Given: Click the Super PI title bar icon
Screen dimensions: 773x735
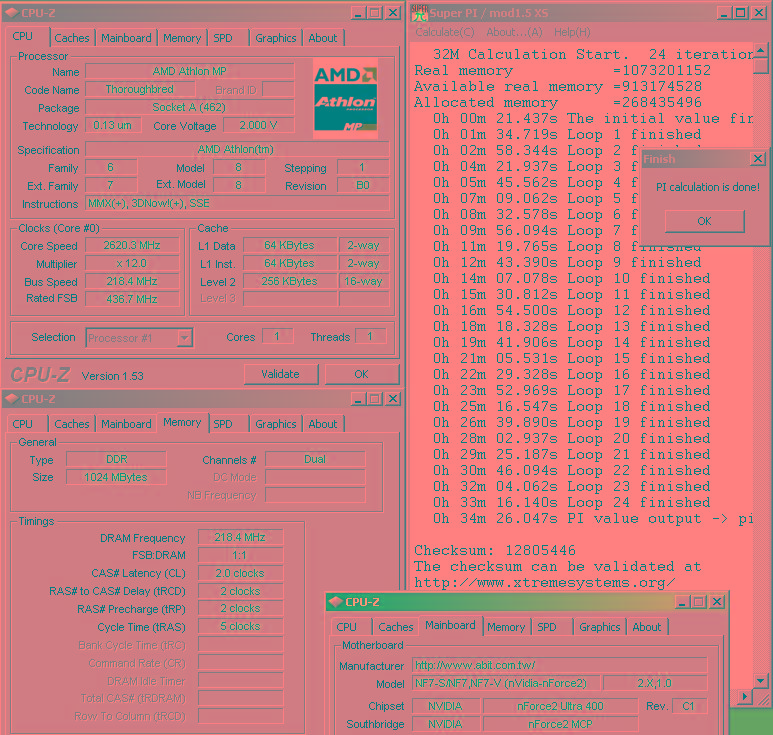Looking at the screenshot, I should point(420,13).
